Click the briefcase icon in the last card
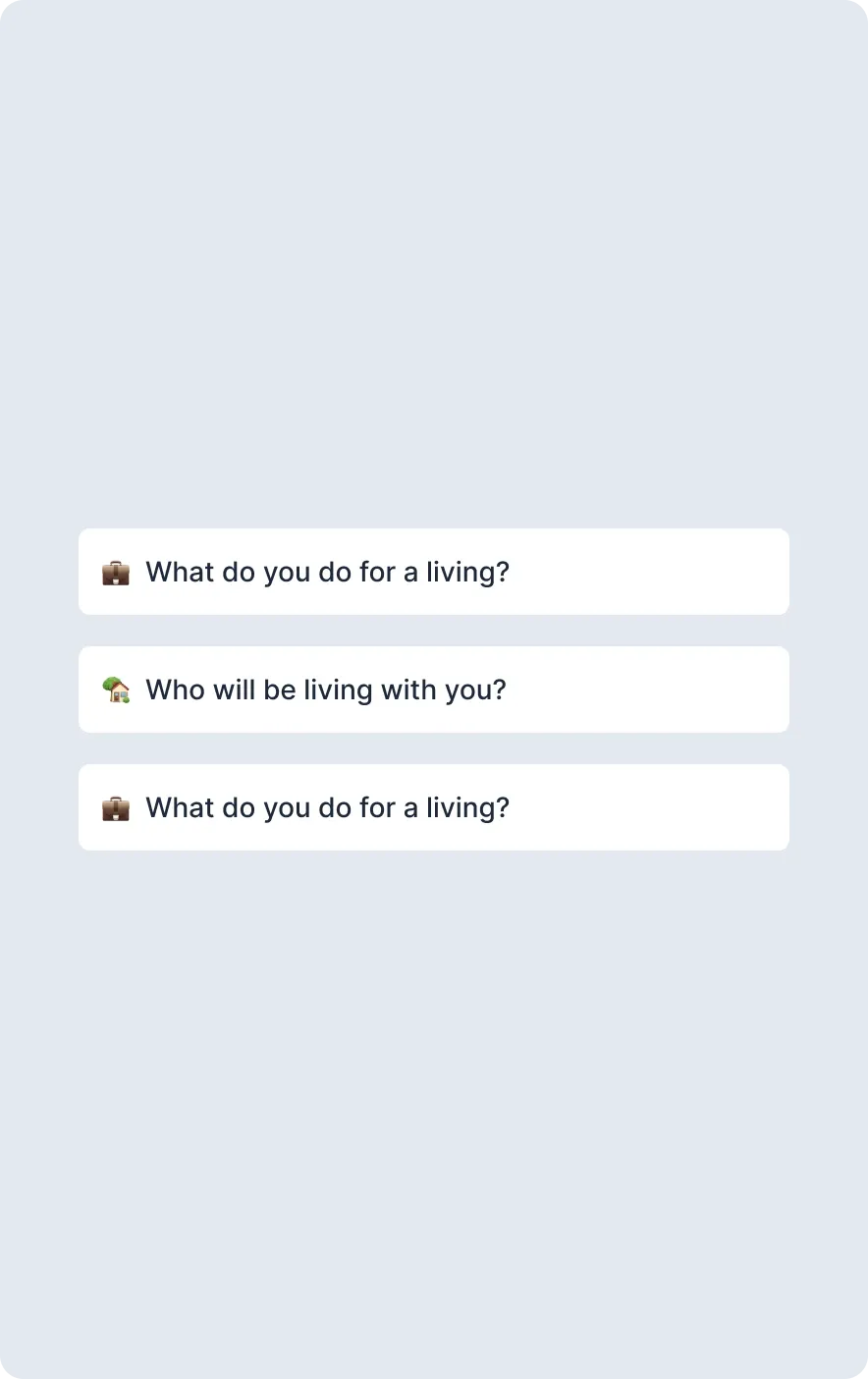Image resolution: width=868 pixels, height=1379 pixels. coord(116,808)
